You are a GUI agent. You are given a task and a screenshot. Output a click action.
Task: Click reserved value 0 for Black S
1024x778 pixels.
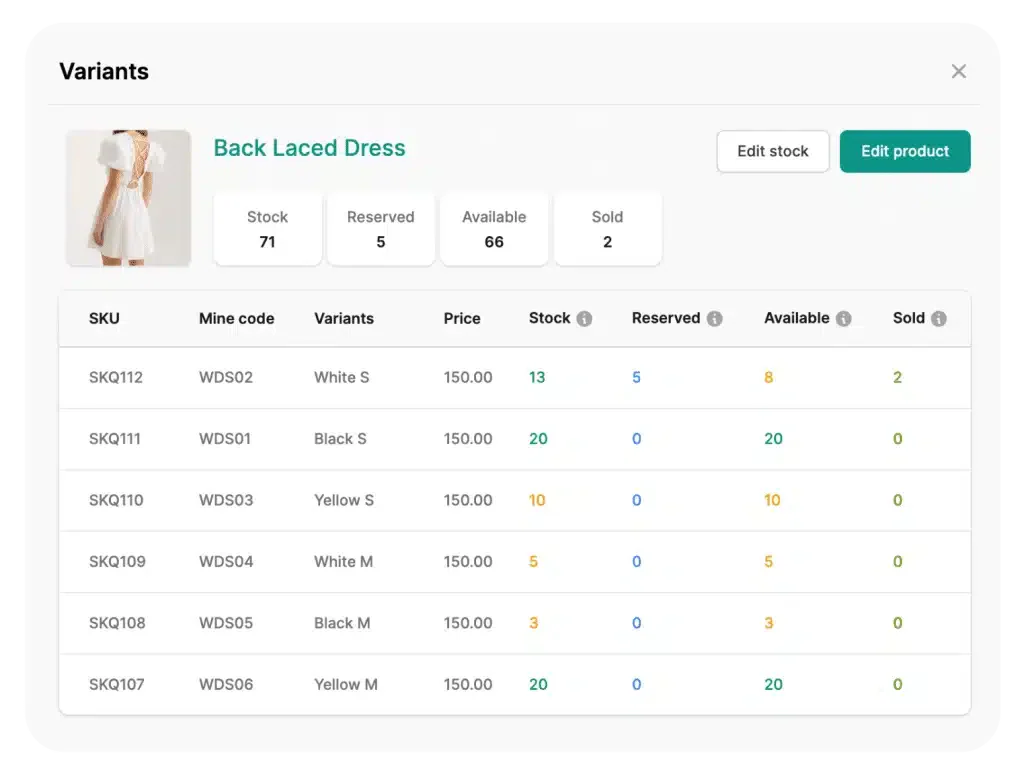pos(637,439)
